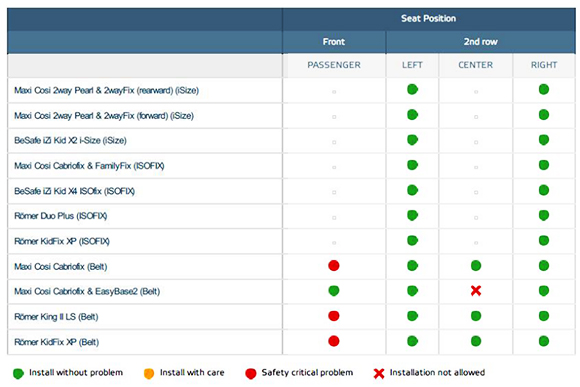
Task: Click the PASSENGER column header
Action: click(x=334, y=65)
